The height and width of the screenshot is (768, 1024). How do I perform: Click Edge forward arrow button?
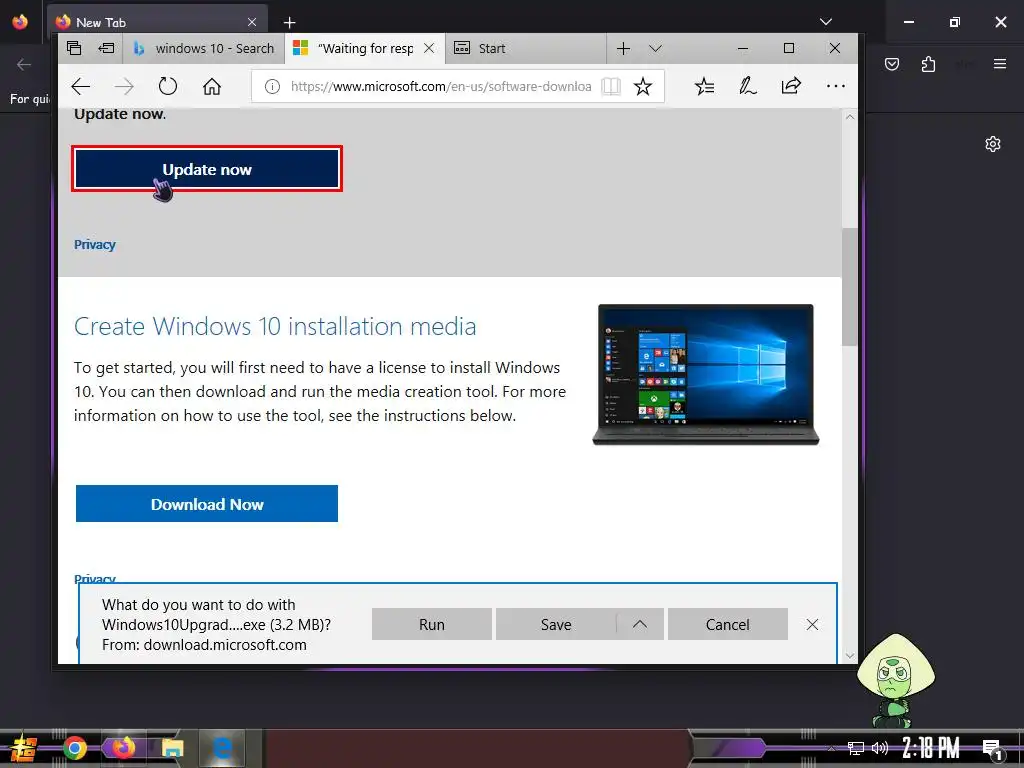pos(124,86)
